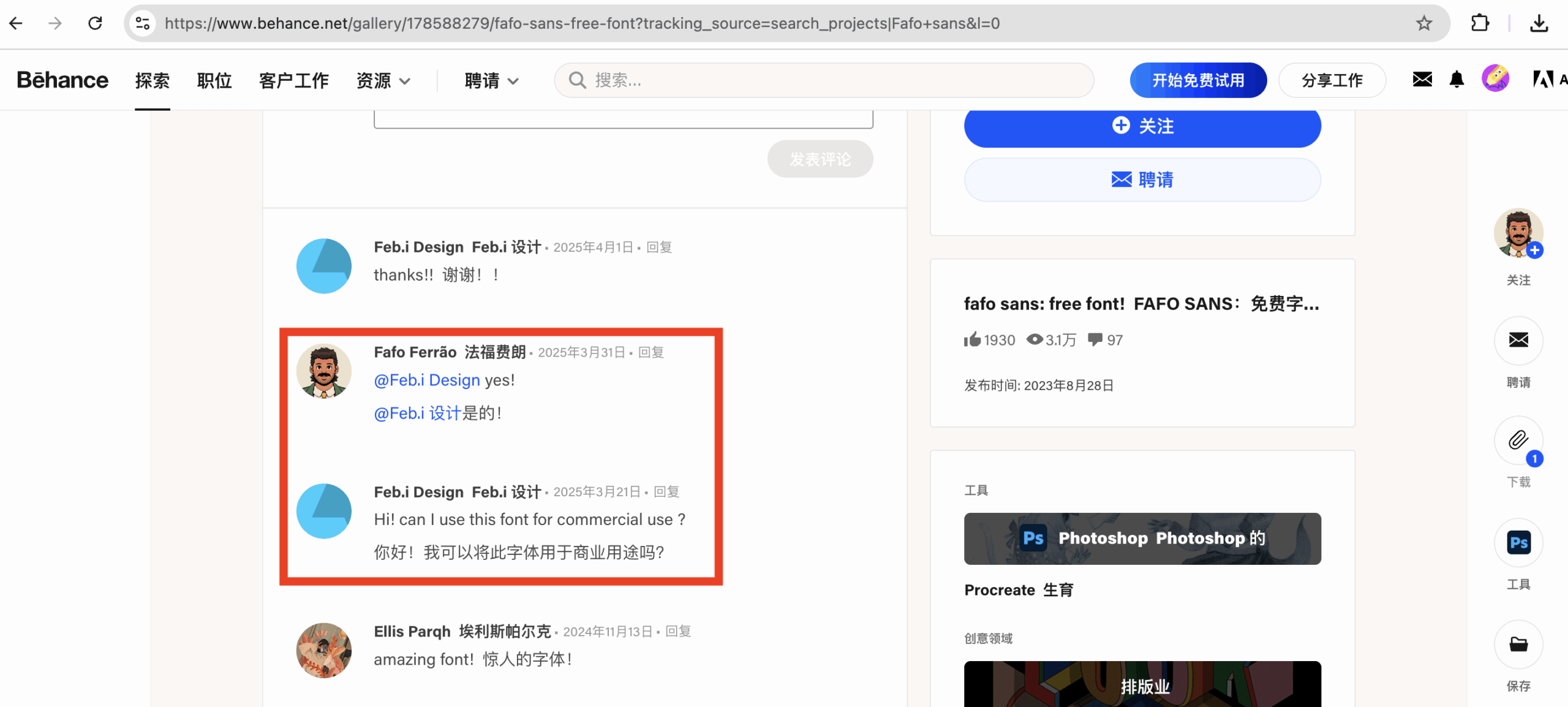This screenshot has height=707, width=1568.
Task: Click the sidebar hire envelope icon
Action: click(1518, 339)
